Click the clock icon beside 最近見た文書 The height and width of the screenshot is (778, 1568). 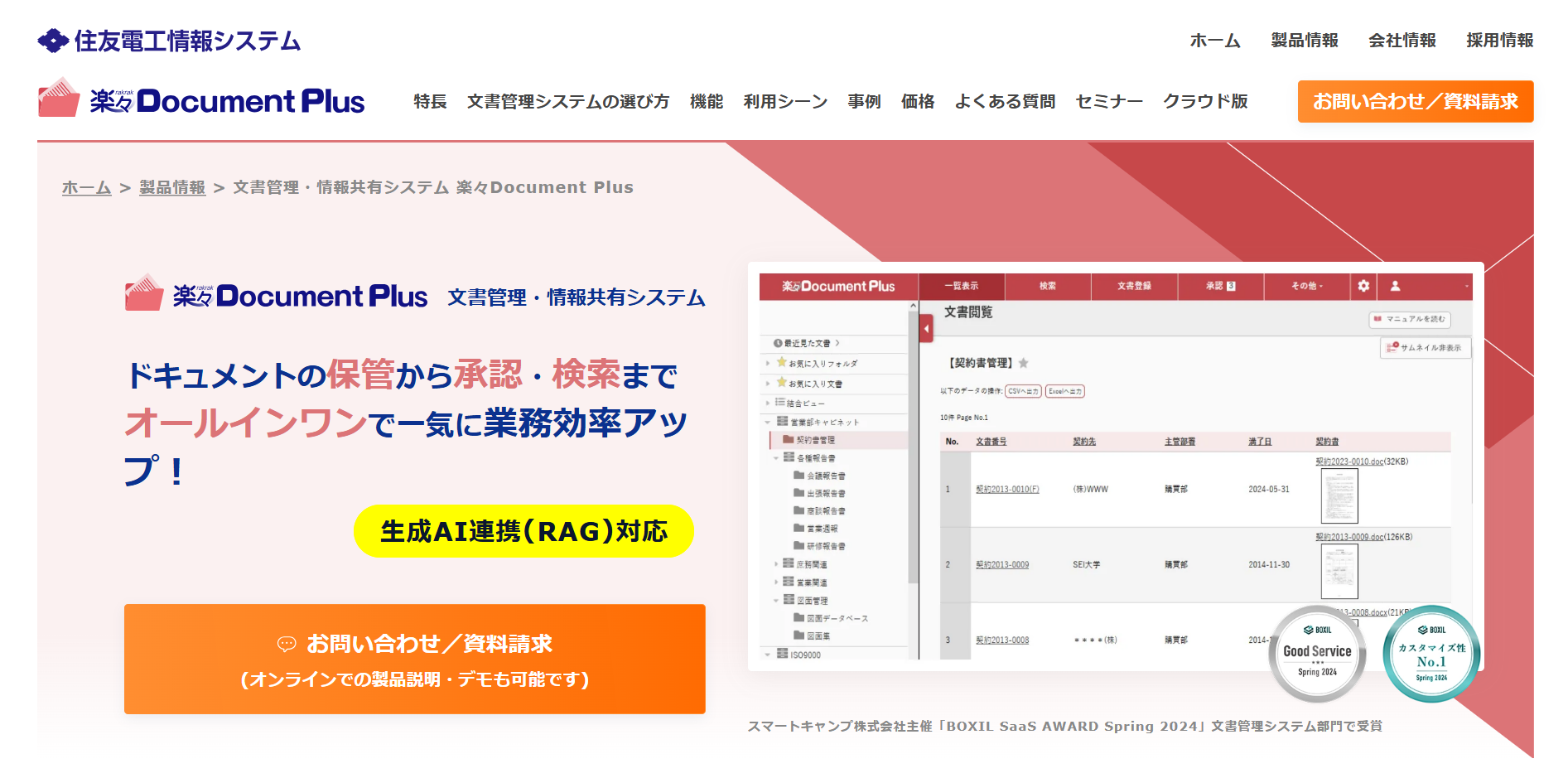coord(778,344)
